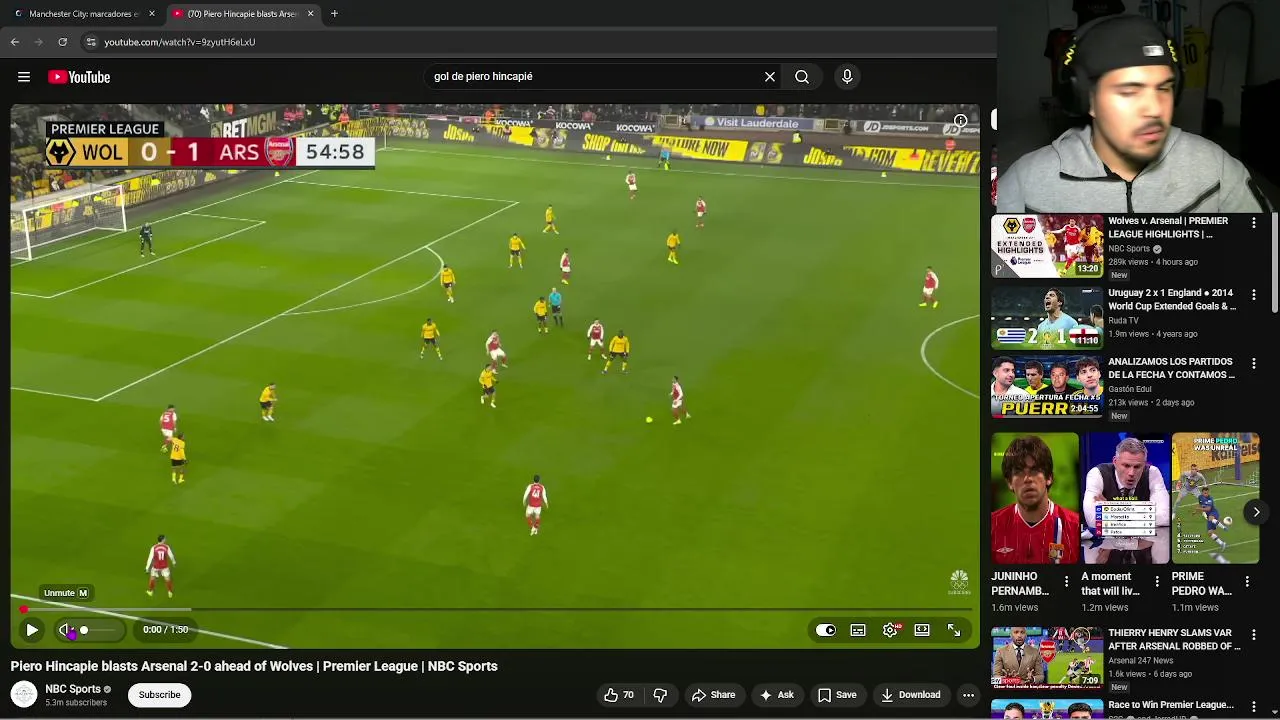The height and width of the screenshot is (720, 1280).
Task: Open more actions menu under video
Action: pos(968,695)
